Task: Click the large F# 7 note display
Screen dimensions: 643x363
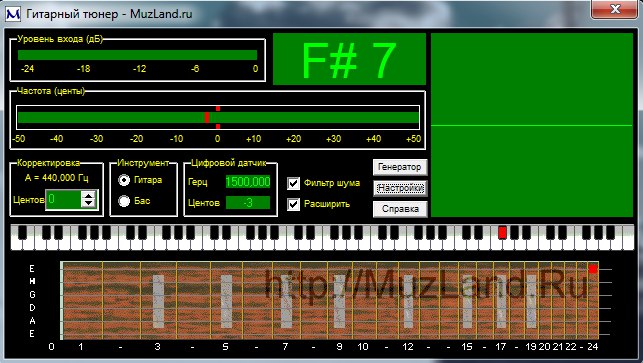Action: 349,59
